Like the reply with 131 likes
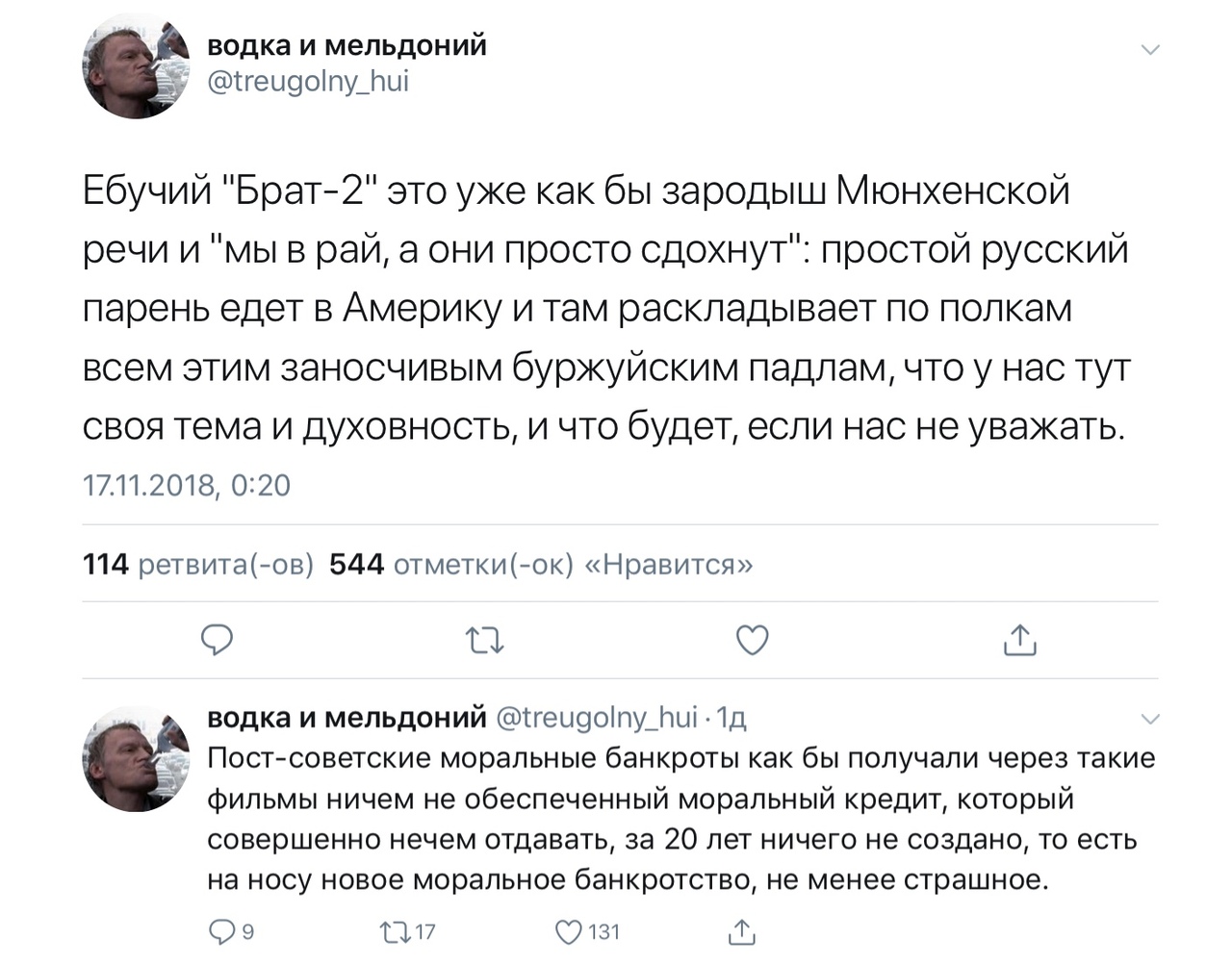The height and width of the screenshot is (965, 1232). (x=571, y=931)
